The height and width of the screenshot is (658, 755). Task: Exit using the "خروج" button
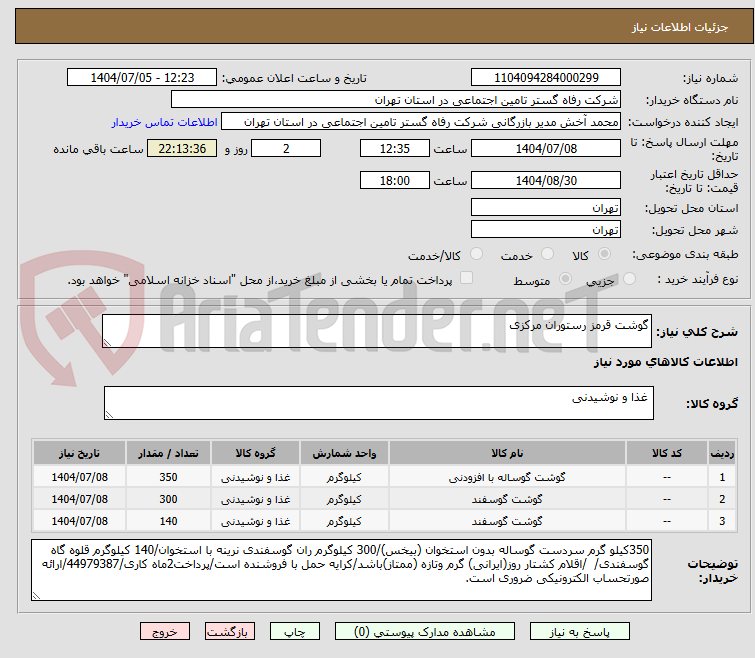[165, 632]
